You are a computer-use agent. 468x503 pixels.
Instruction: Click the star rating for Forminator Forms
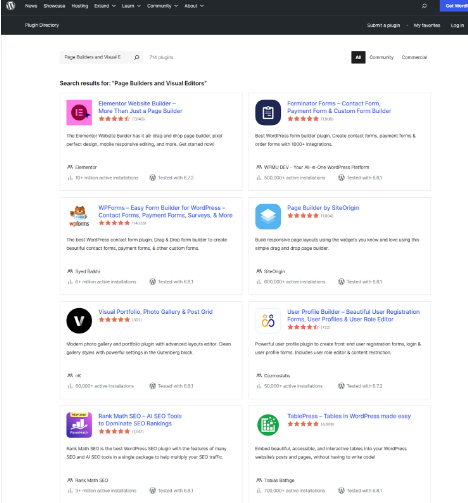point(303,119)
